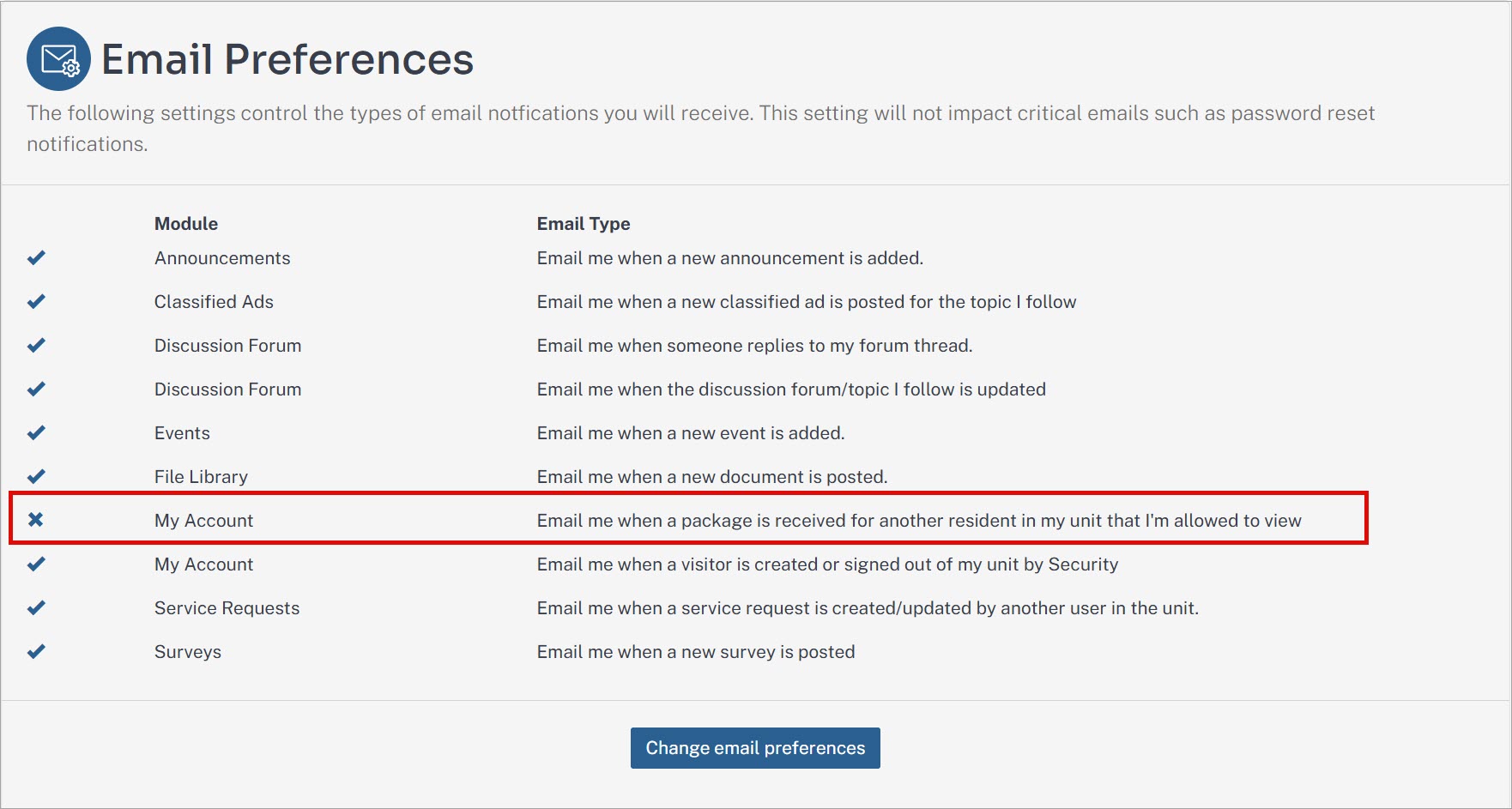1512x809 pixels.
Task: Click the Service Requests module label
Action: coord(227,608)
